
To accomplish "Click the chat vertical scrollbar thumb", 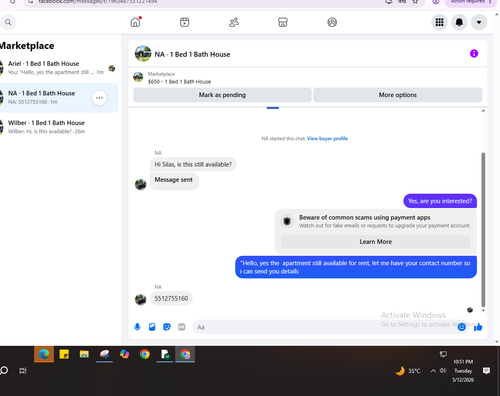I will tap(483, 229).
